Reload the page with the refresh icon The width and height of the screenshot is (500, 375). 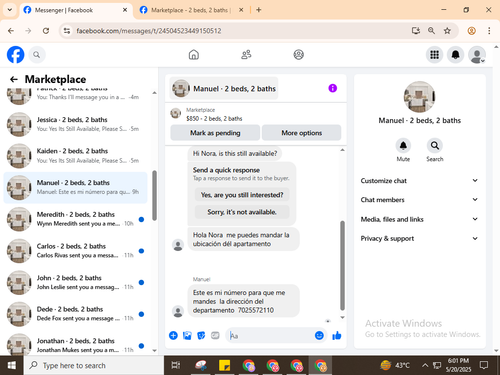pos(46,31)
